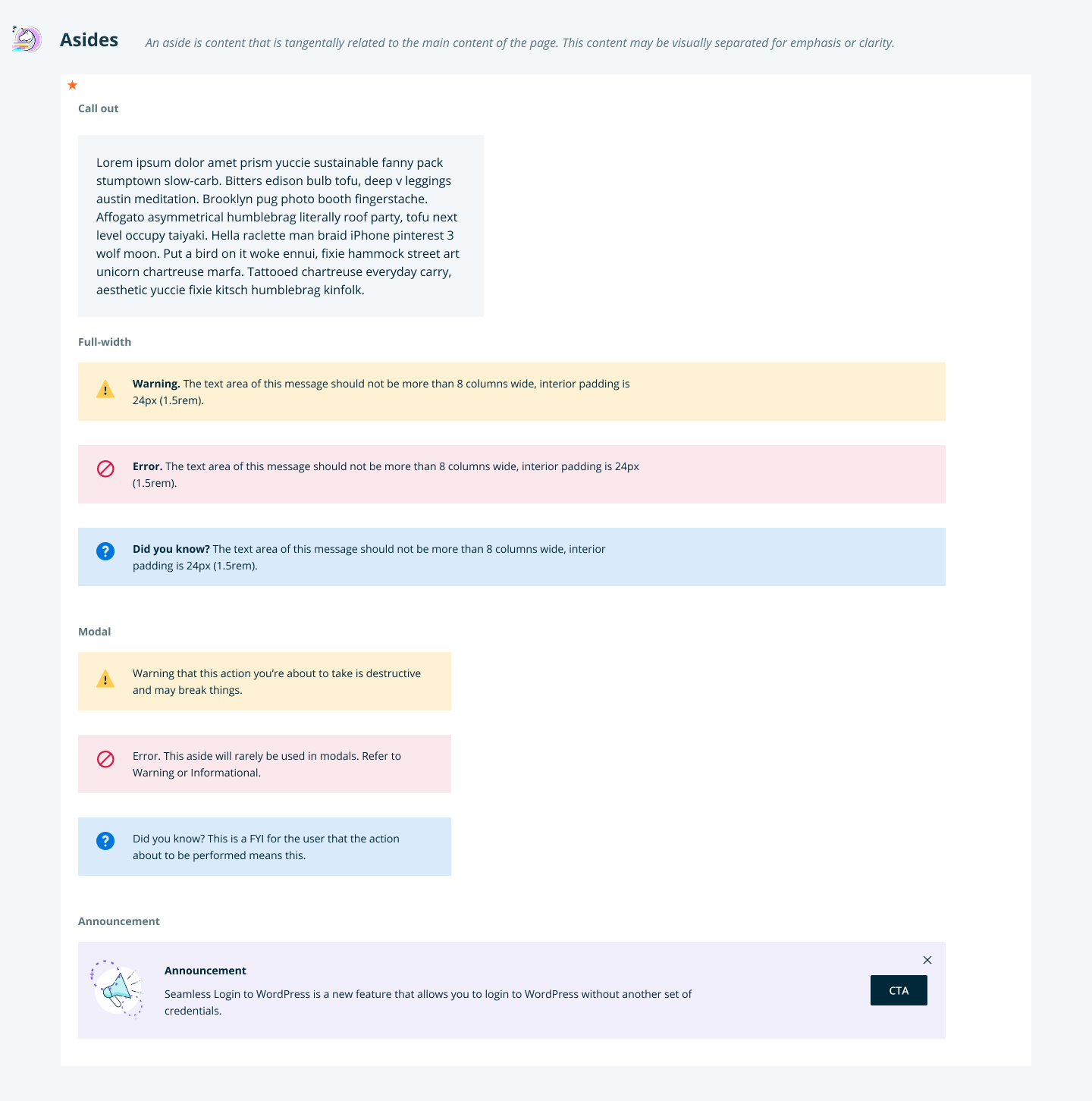Click the blue question icon in modal info
The image size is (1092, 1101).
click(x=105, y=841)
